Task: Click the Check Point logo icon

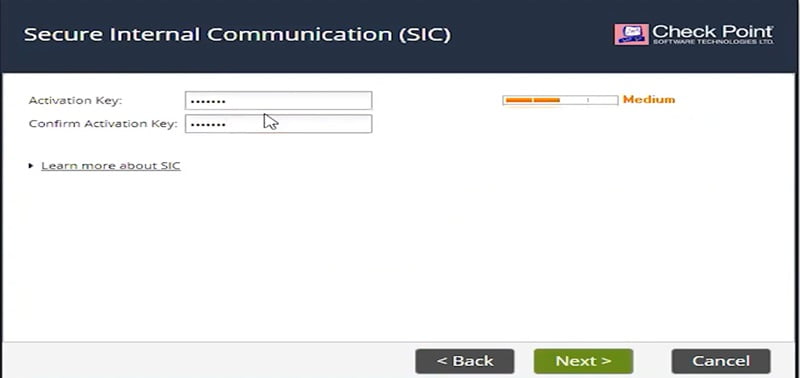Action: [631, 34]
